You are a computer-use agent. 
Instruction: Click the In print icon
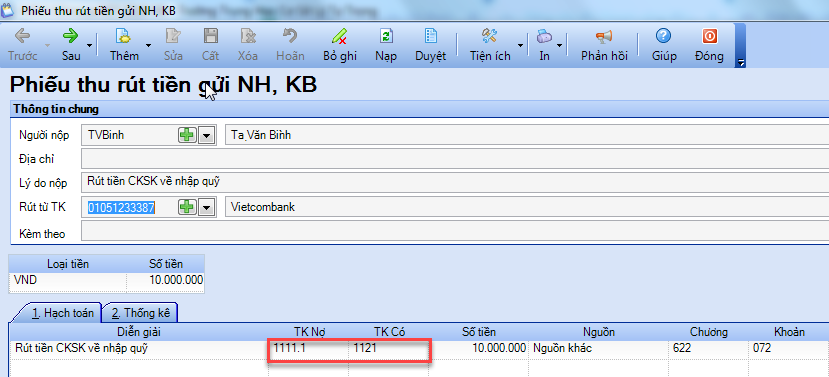click(544, 36)
